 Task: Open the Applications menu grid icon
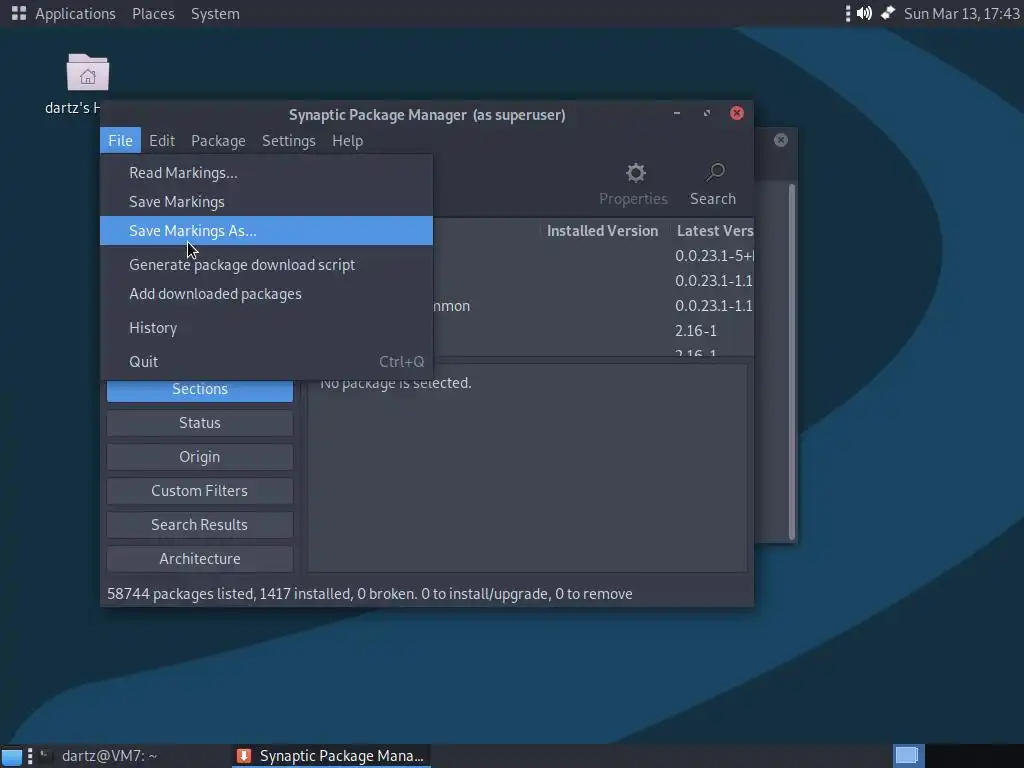(x=18, y=13)
